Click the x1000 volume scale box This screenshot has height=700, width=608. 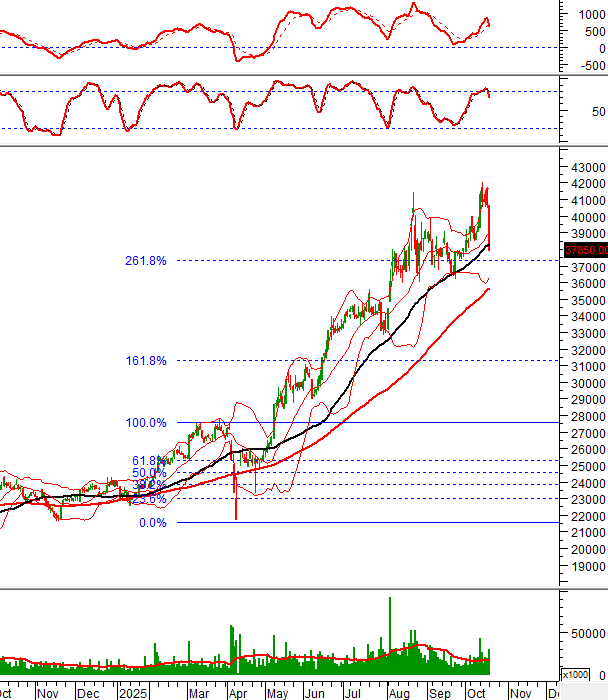(577, 674)
